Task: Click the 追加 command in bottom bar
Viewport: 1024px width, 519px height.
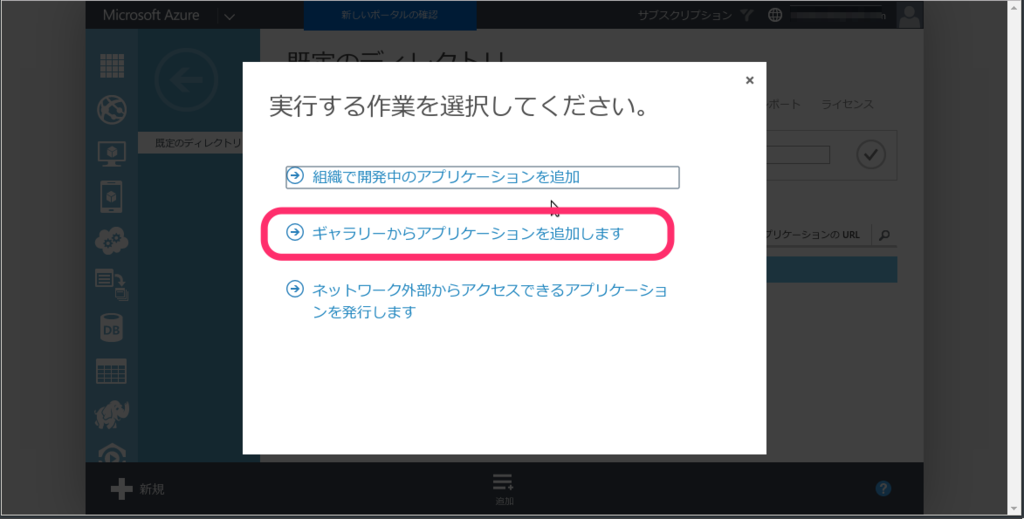Action: click(x=504, y=489)
